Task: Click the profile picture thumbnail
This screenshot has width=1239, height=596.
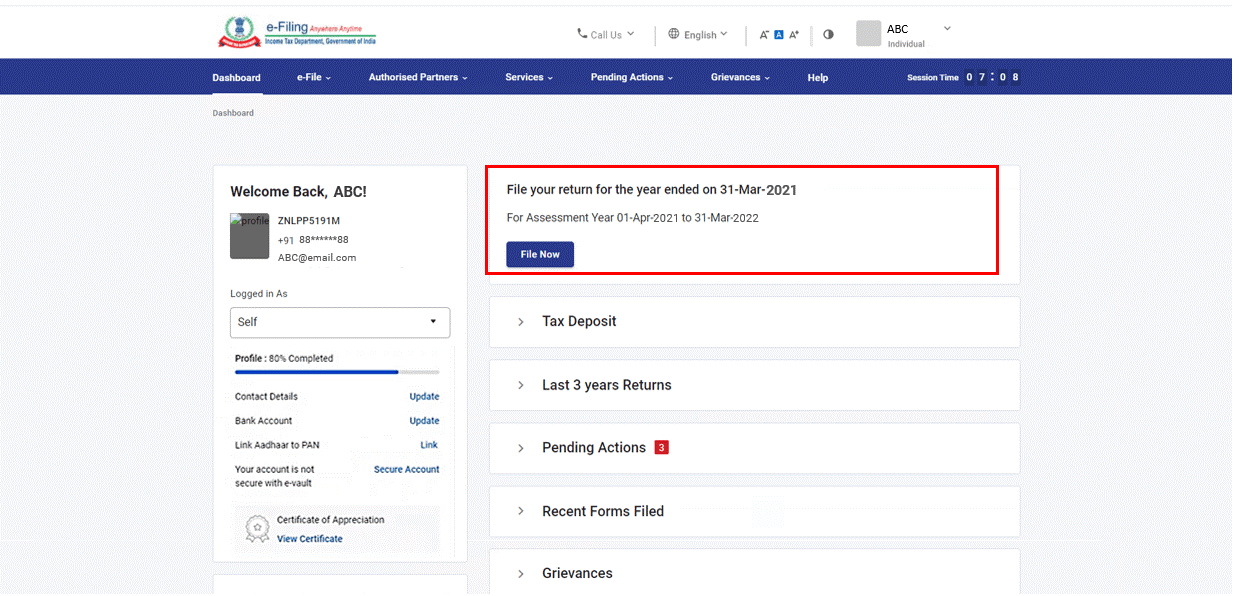Action: click(x=250, y=237)
